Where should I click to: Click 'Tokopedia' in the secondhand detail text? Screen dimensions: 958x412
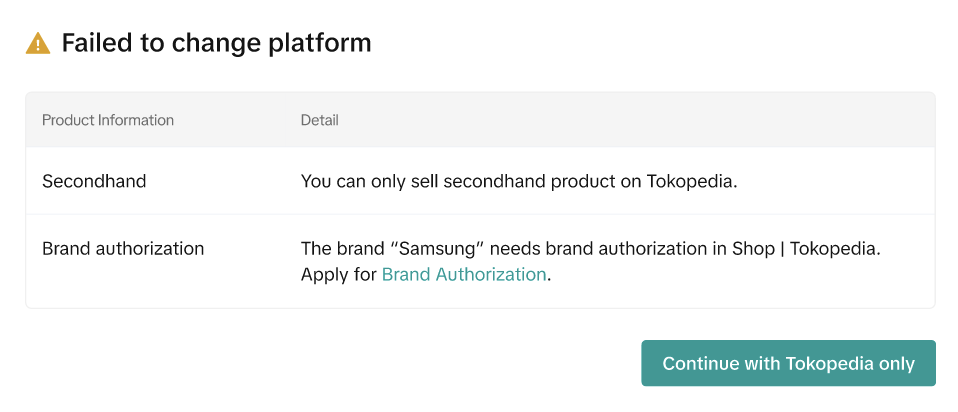point(690,181)
